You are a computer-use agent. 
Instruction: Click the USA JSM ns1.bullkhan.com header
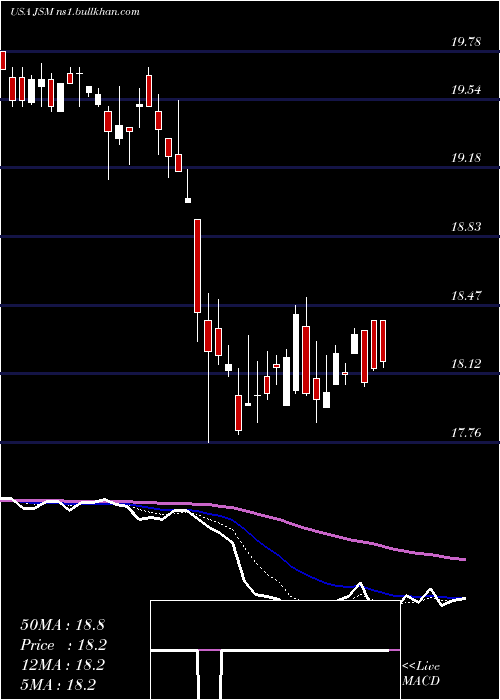coord(75,12)
